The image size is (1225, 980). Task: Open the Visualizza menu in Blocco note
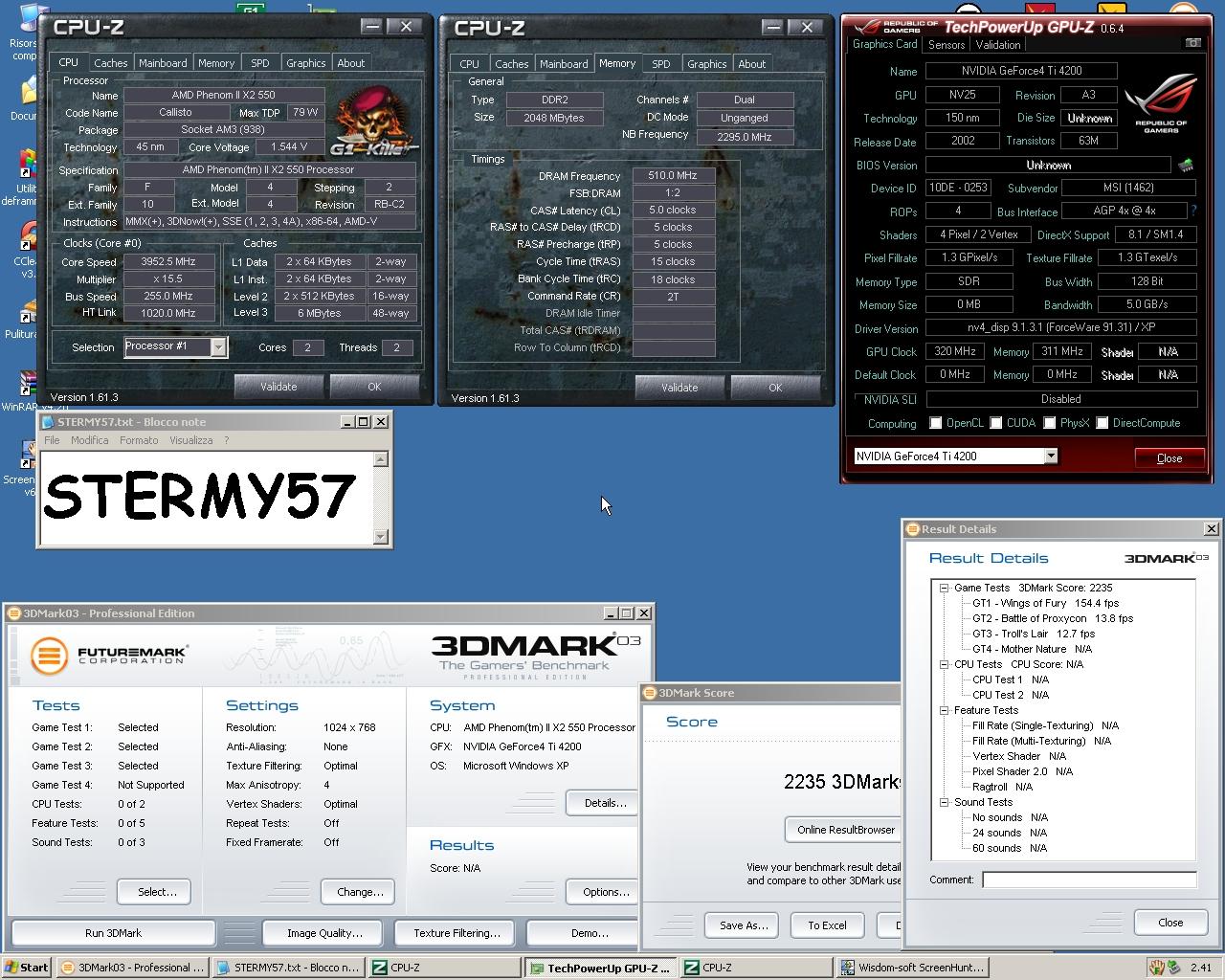(190, 440)
